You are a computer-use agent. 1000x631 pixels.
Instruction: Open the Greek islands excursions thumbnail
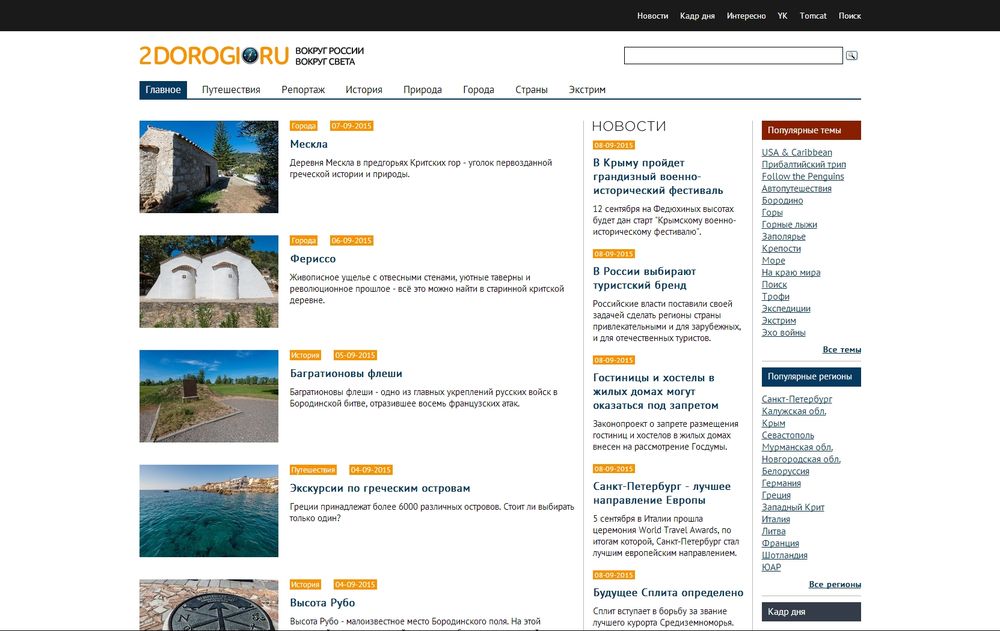tap(209, 511)
